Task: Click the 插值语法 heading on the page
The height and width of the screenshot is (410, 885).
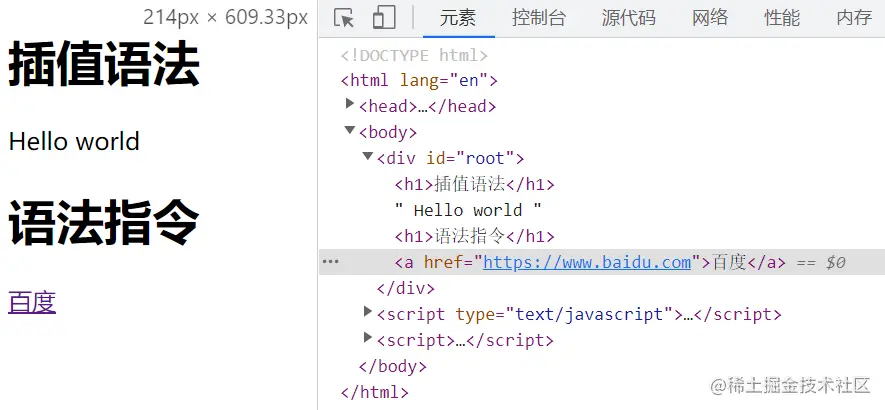Action: [104, 64]
